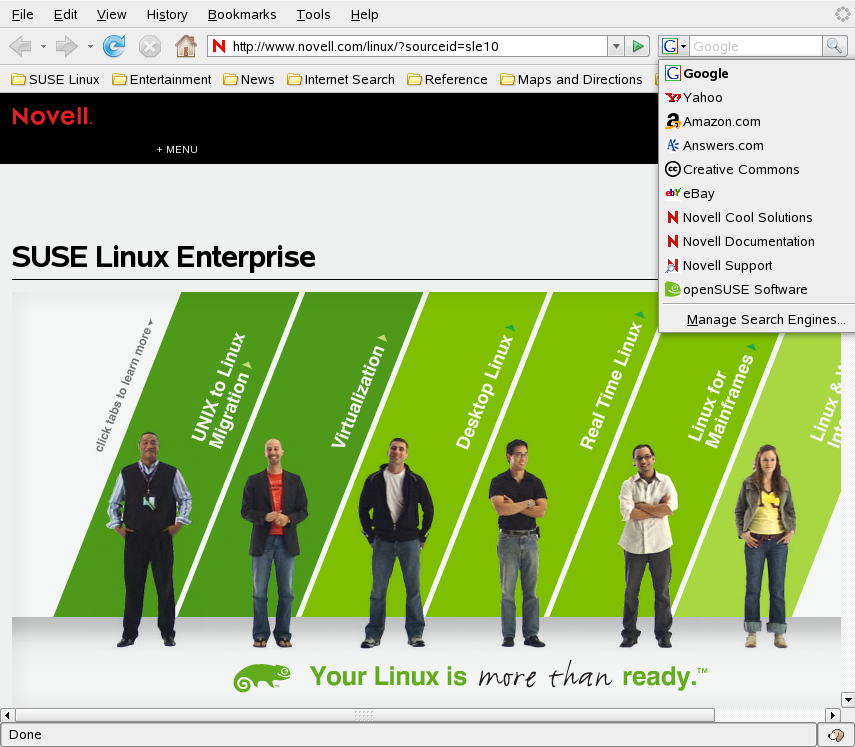Select Google search engine from list
Screen dimensions: 855x747
tap(757, 73)
